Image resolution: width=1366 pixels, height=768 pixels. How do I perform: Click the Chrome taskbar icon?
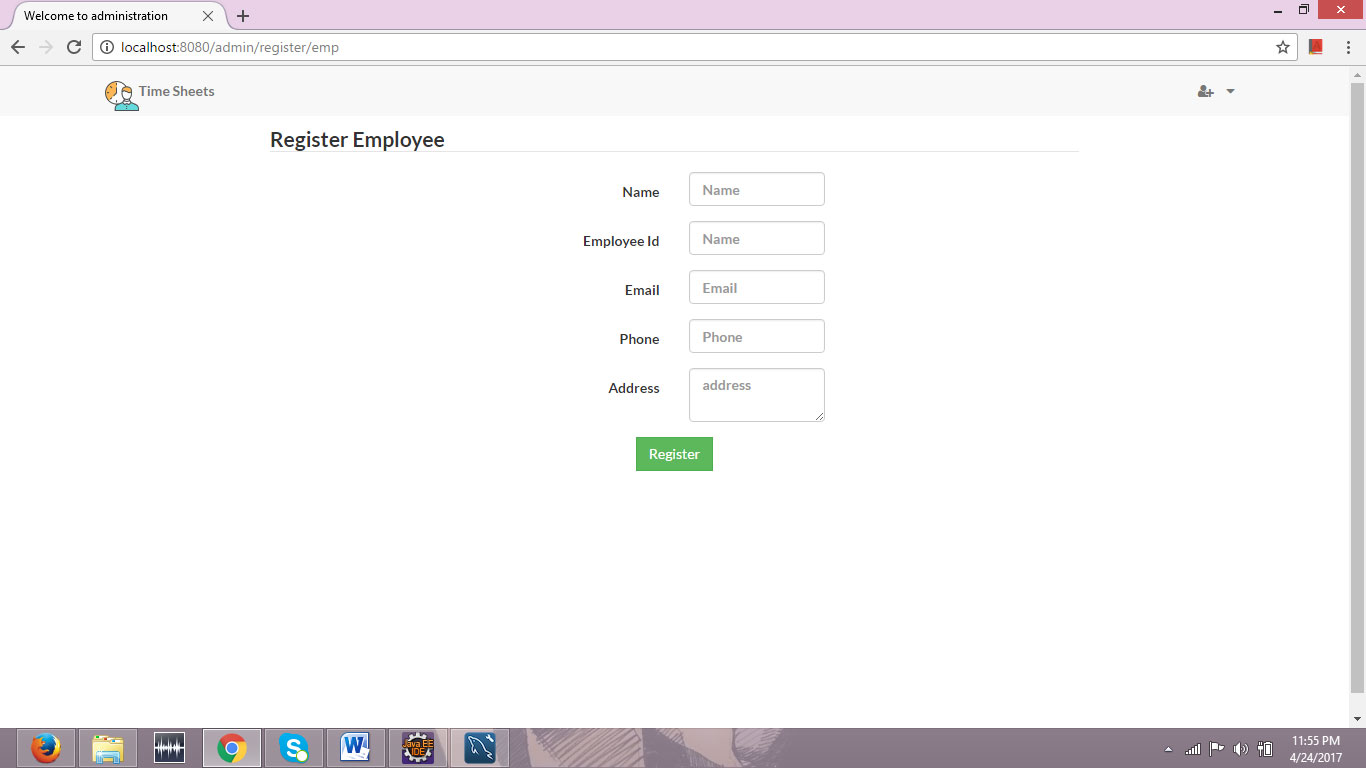[x=232, y=748]
